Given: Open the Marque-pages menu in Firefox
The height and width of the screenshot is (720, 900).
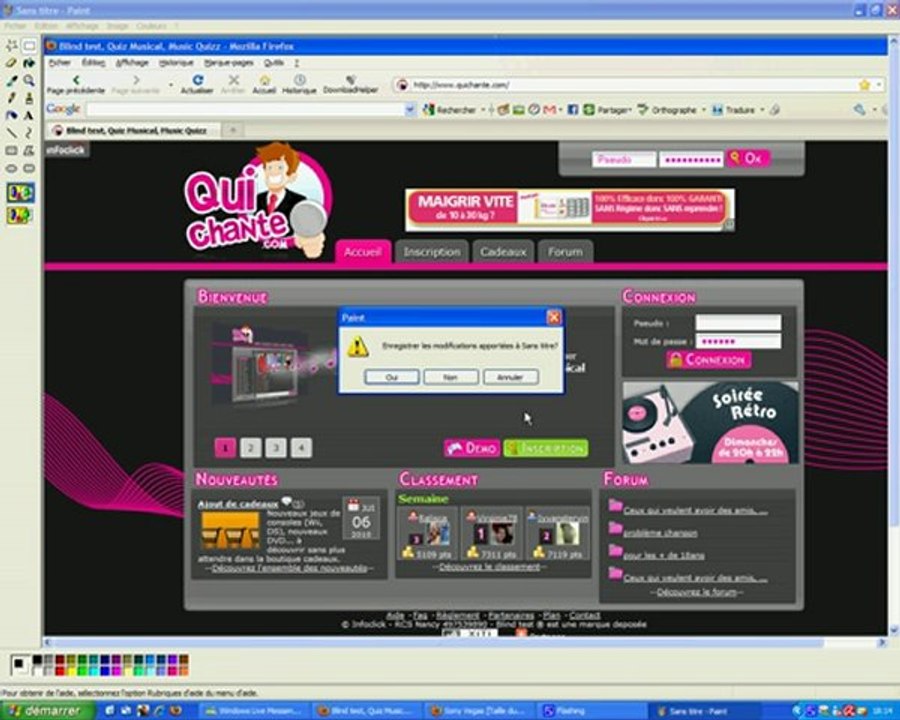Looking at the screenshot, I should pos(228,63).
